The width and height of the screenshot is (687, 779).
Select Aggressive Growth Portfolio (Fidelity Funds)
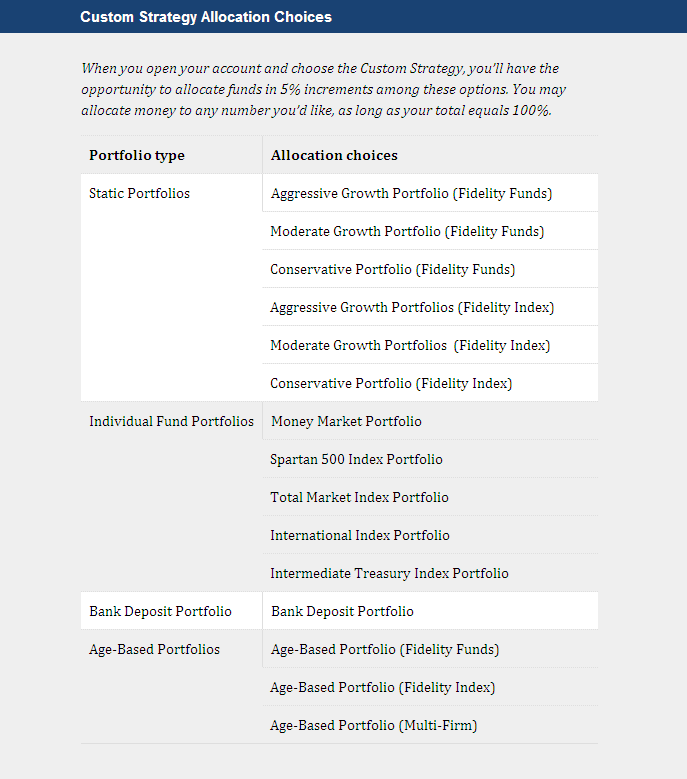411,193
